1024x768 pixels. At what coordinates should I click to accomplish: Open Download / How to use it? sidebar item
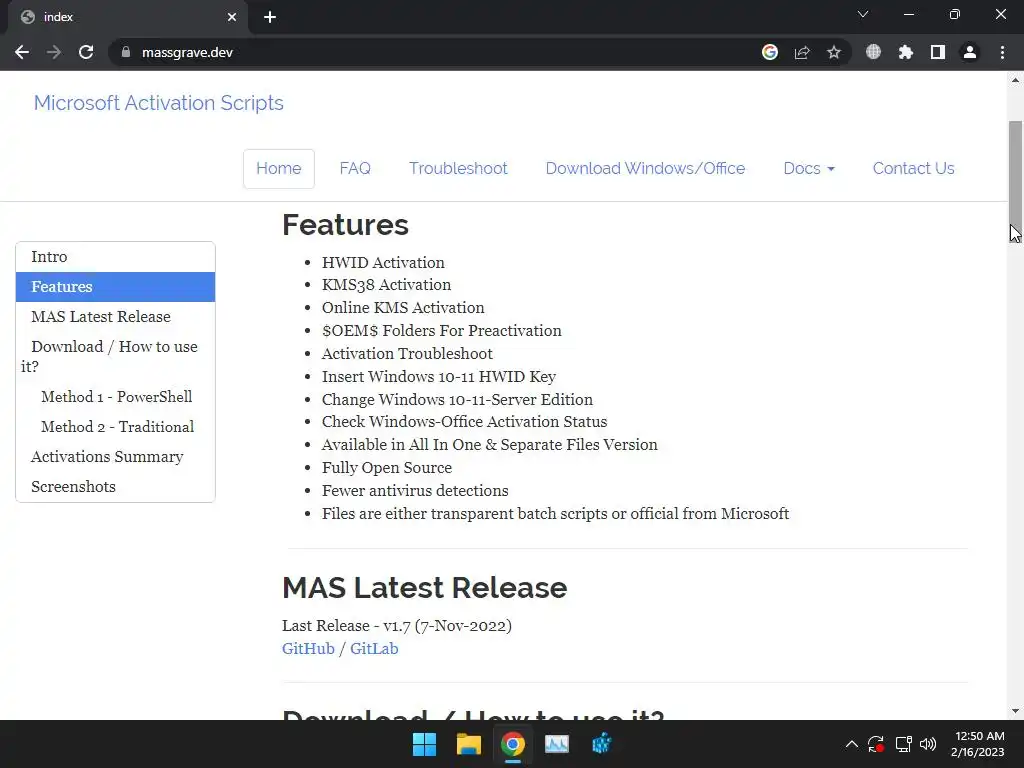tap(116, 357)
